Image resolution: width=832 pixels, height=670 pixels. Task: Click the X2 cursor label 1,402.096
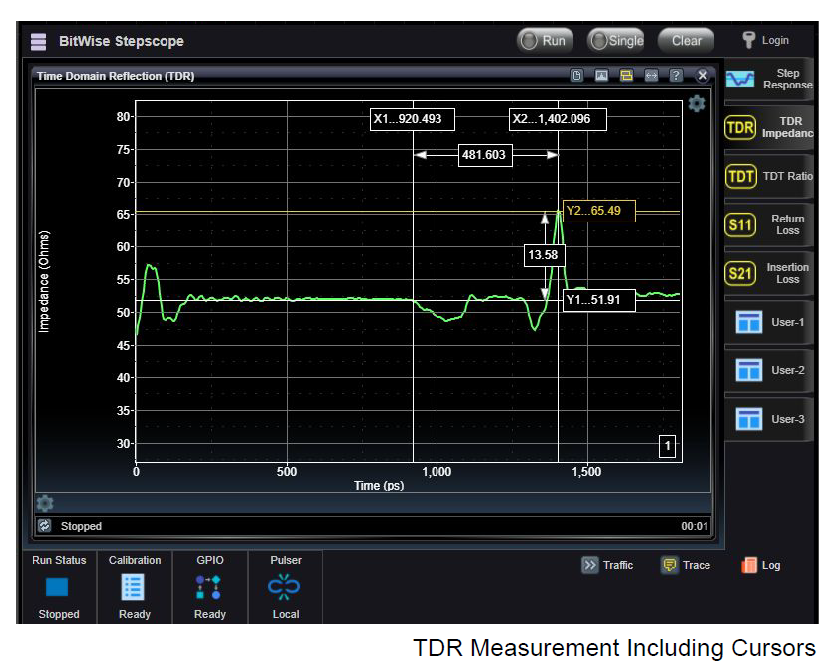[558, 119]
